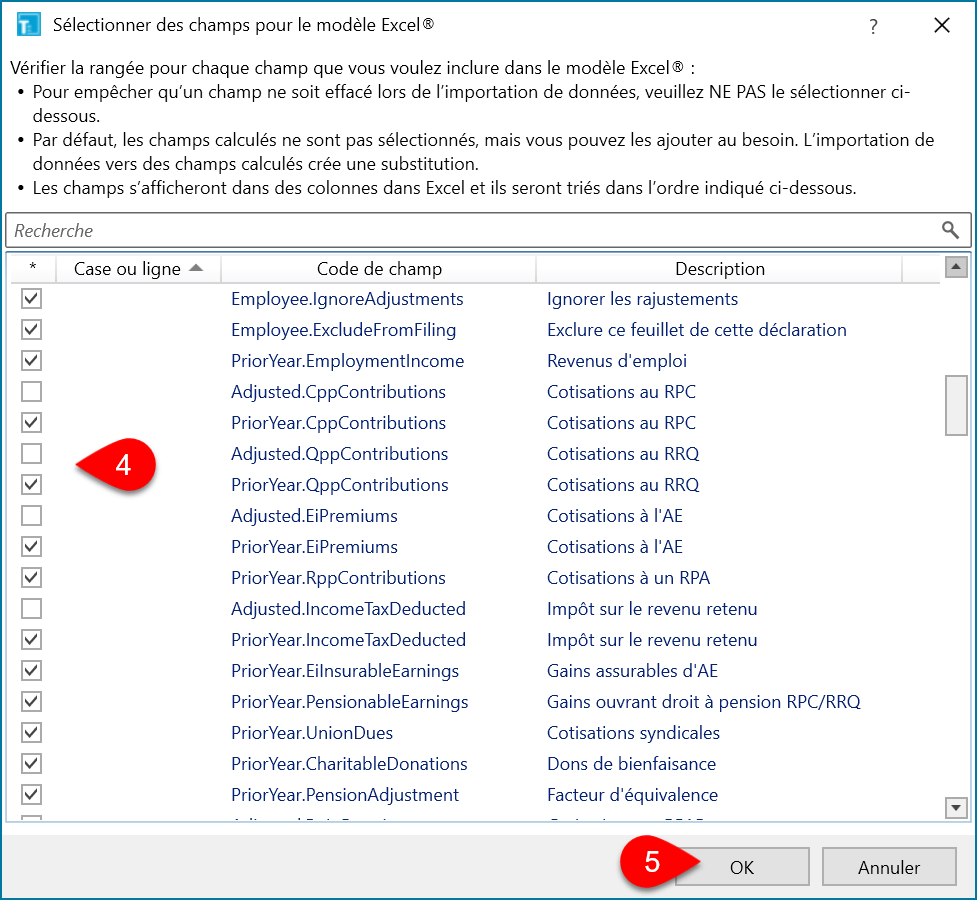Screen dimensions: 977x900
Task: Enable Adjusted.QppContributions checkbox
Action: [x=31, y=453]
